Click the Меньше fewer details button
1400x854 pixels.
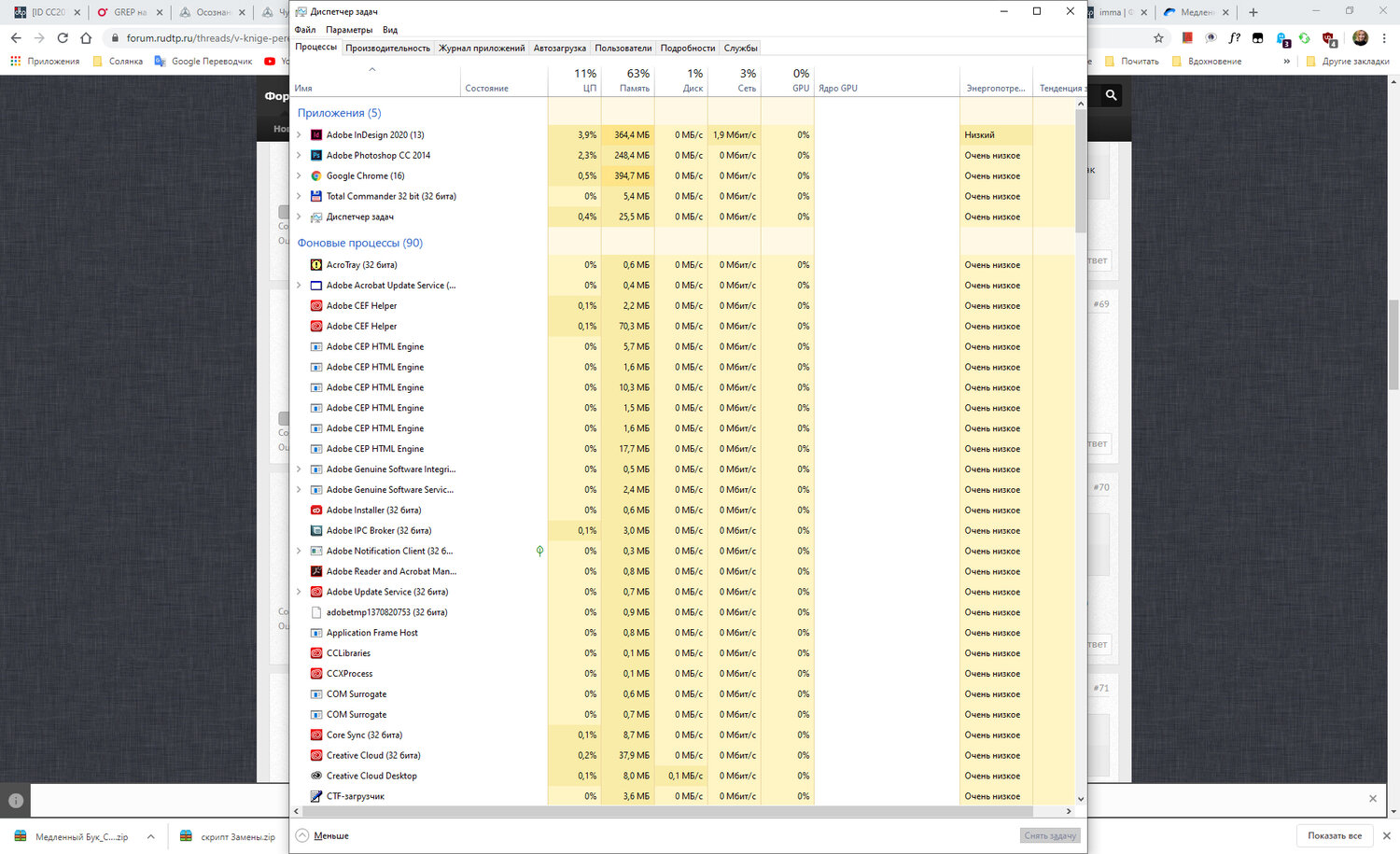(x=322, y=836)
